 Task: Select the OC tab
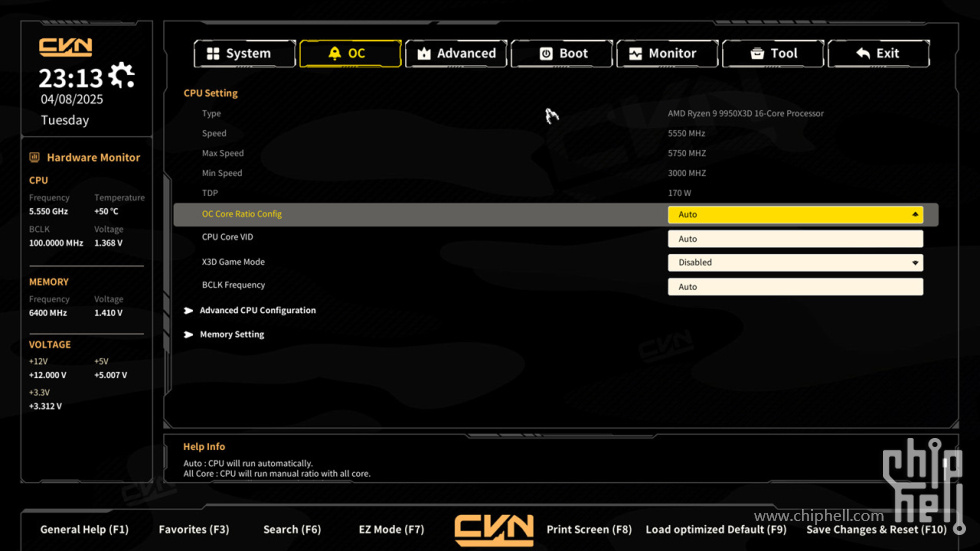350,54
